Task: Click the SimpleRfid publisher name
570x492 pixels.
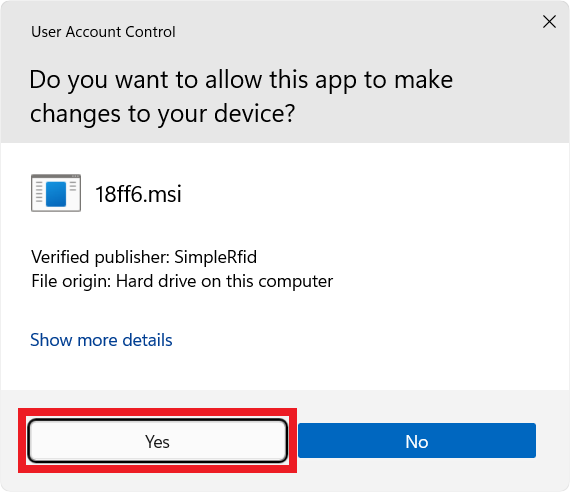Action: click(x=216, y=257)
